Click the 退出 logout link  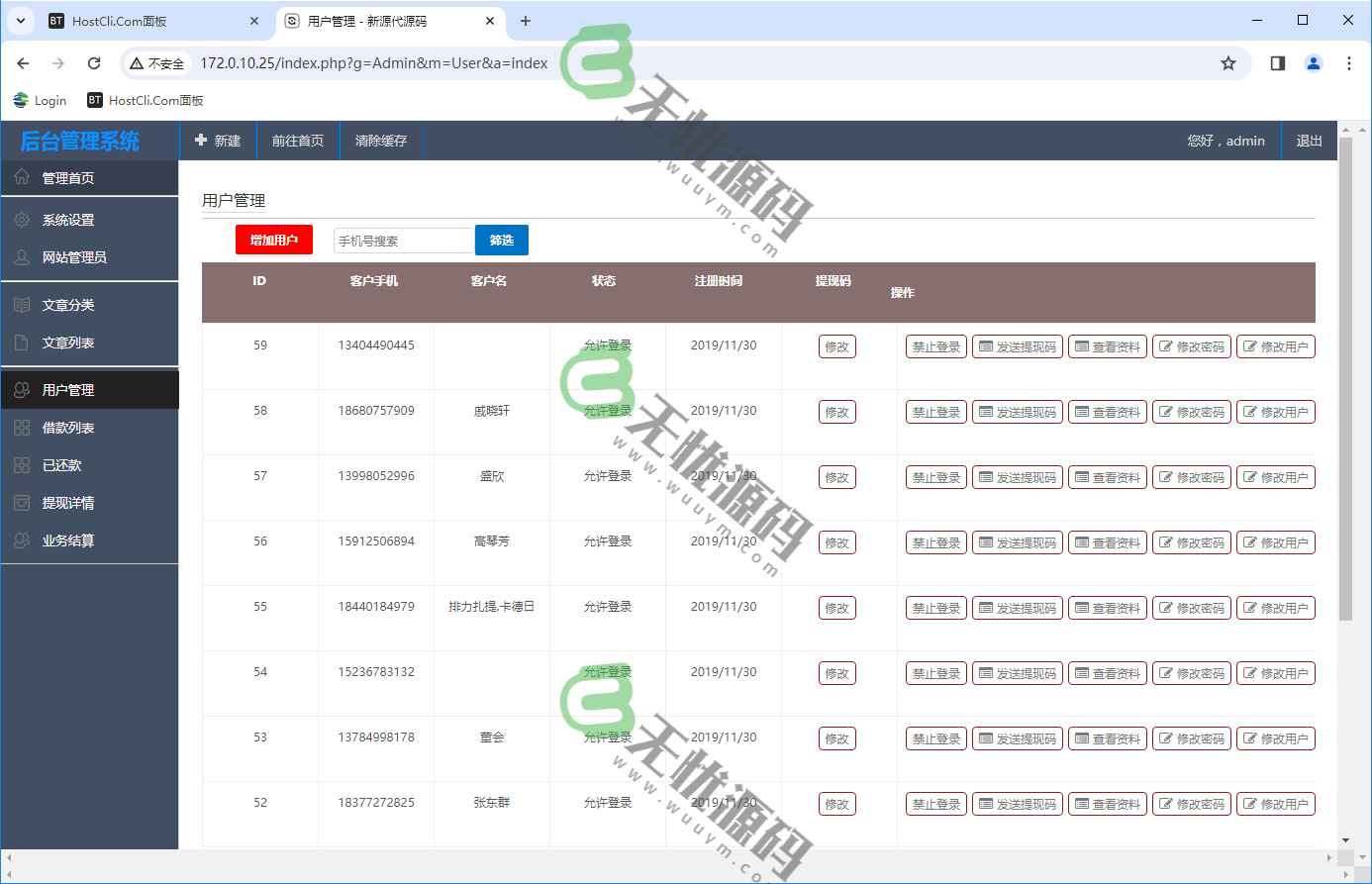[x=1309, y=141]
